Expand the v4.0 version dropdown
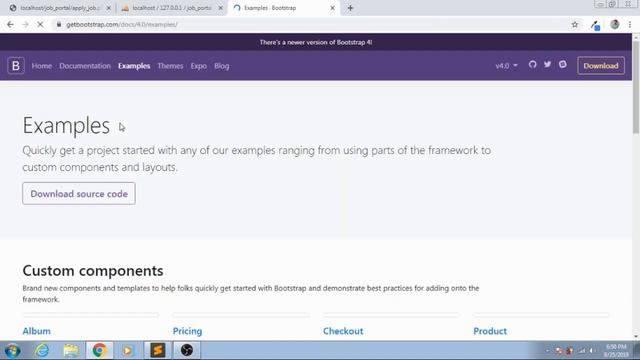Viewport: 640px width, 360px height. [x=506, y=66]
